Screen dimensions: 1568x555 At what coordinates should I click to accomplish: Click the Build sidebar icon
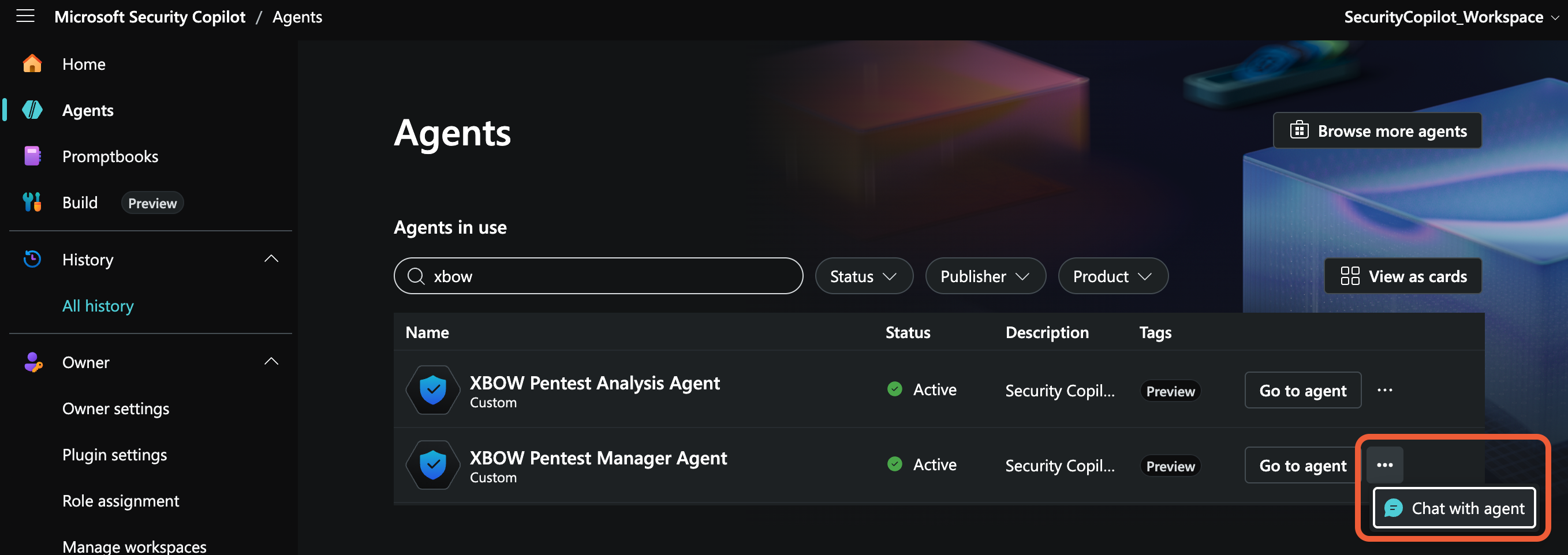click(31, 202)
